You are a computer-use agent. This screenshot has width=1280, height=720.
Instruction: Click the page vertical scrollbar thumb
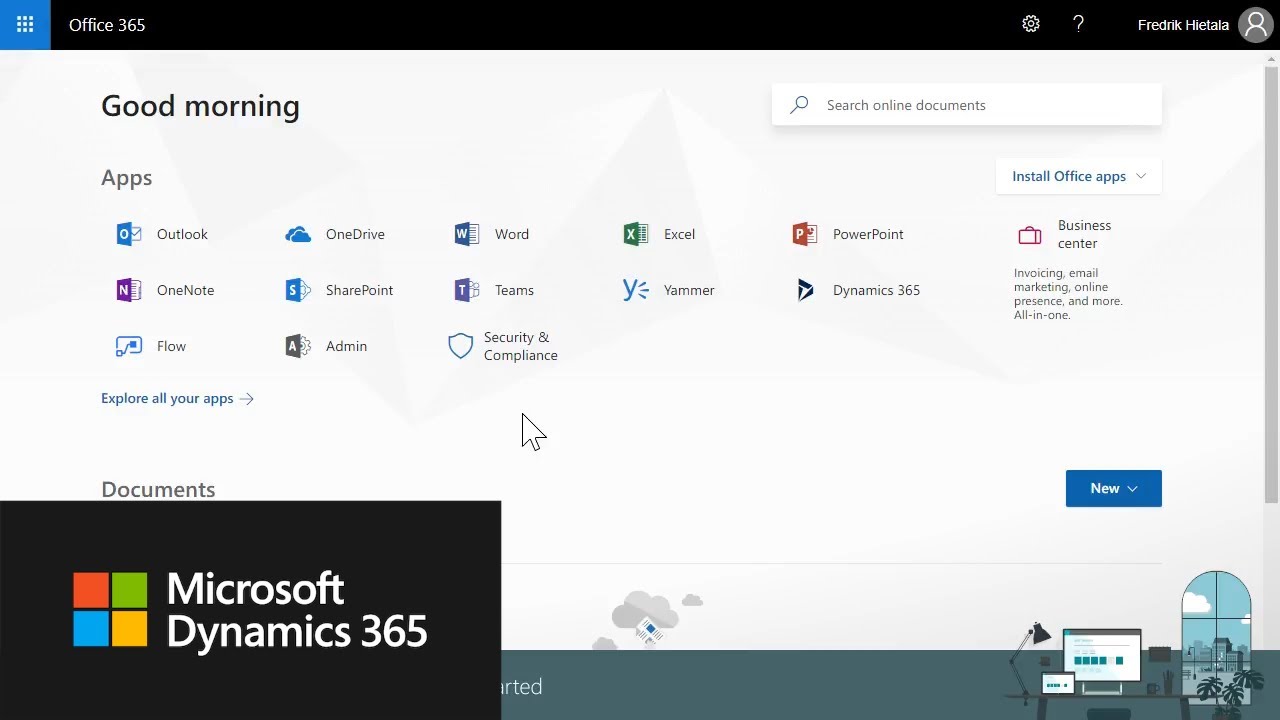pos(1271,283)
